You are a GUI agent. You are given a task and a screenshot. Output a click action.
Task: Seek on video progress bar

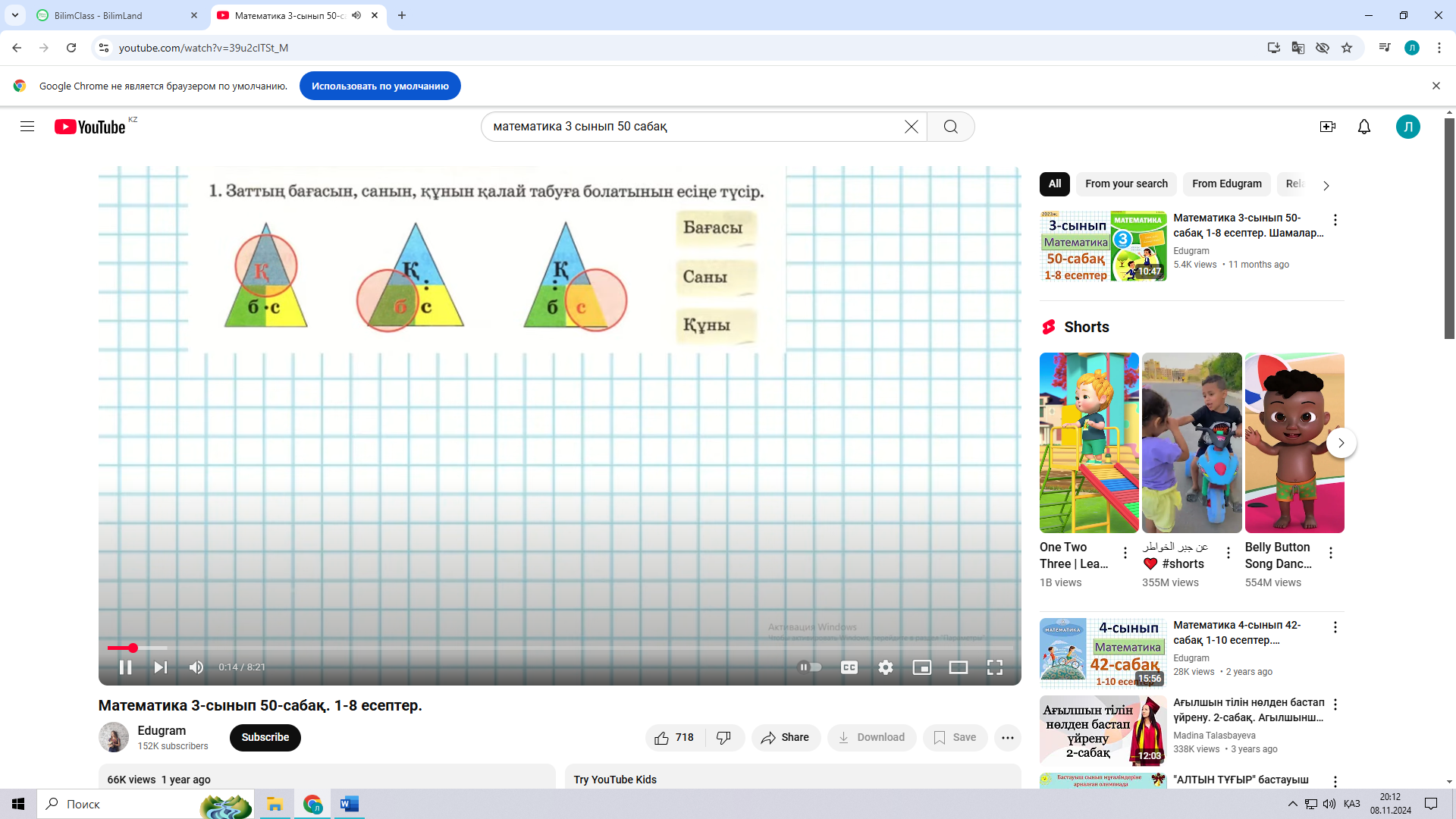pyautogui.click(x=531, y=648)
